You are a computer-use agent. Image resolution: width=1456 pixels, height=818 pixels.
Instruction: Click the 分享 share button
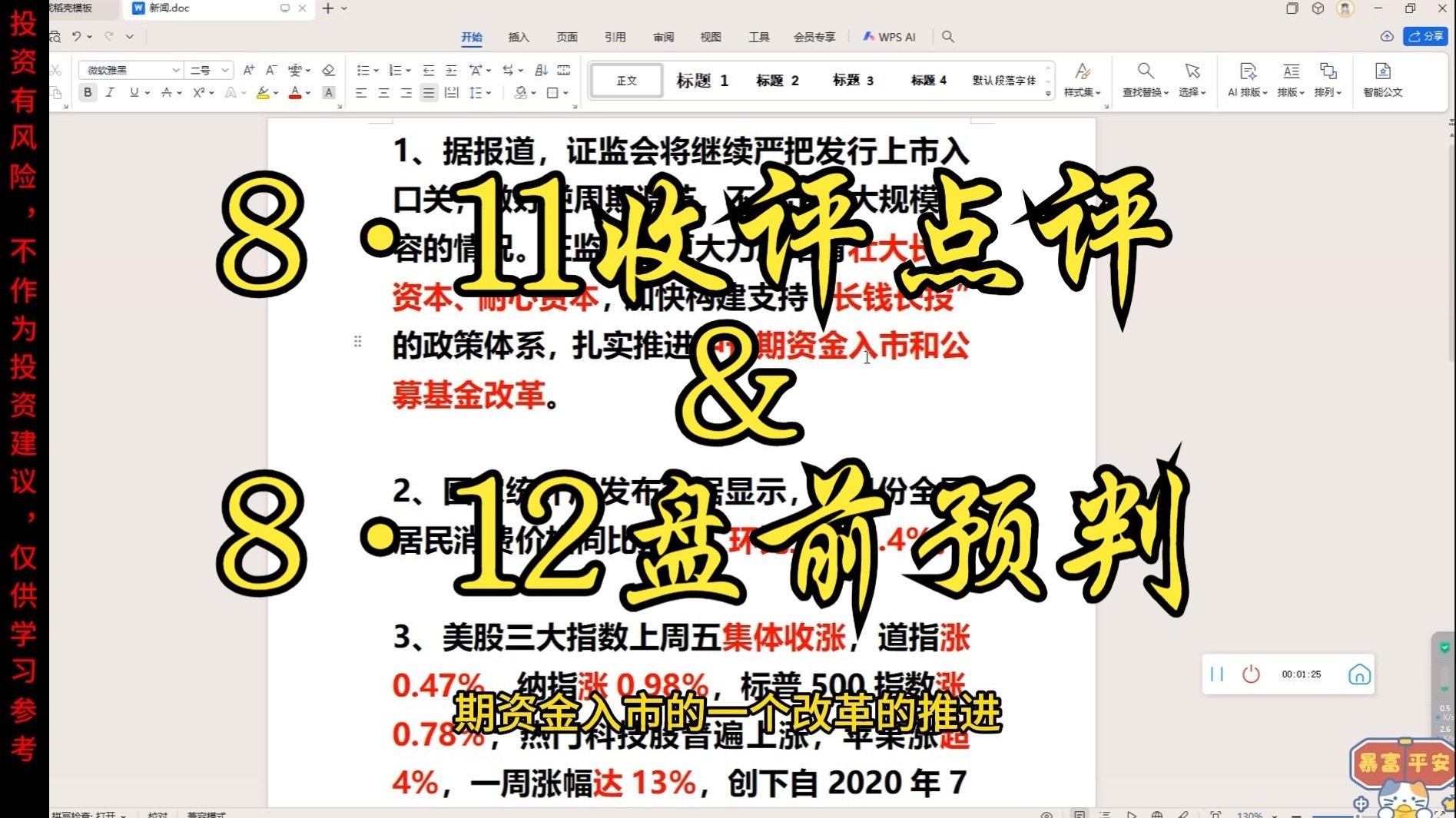(1425, 36)
